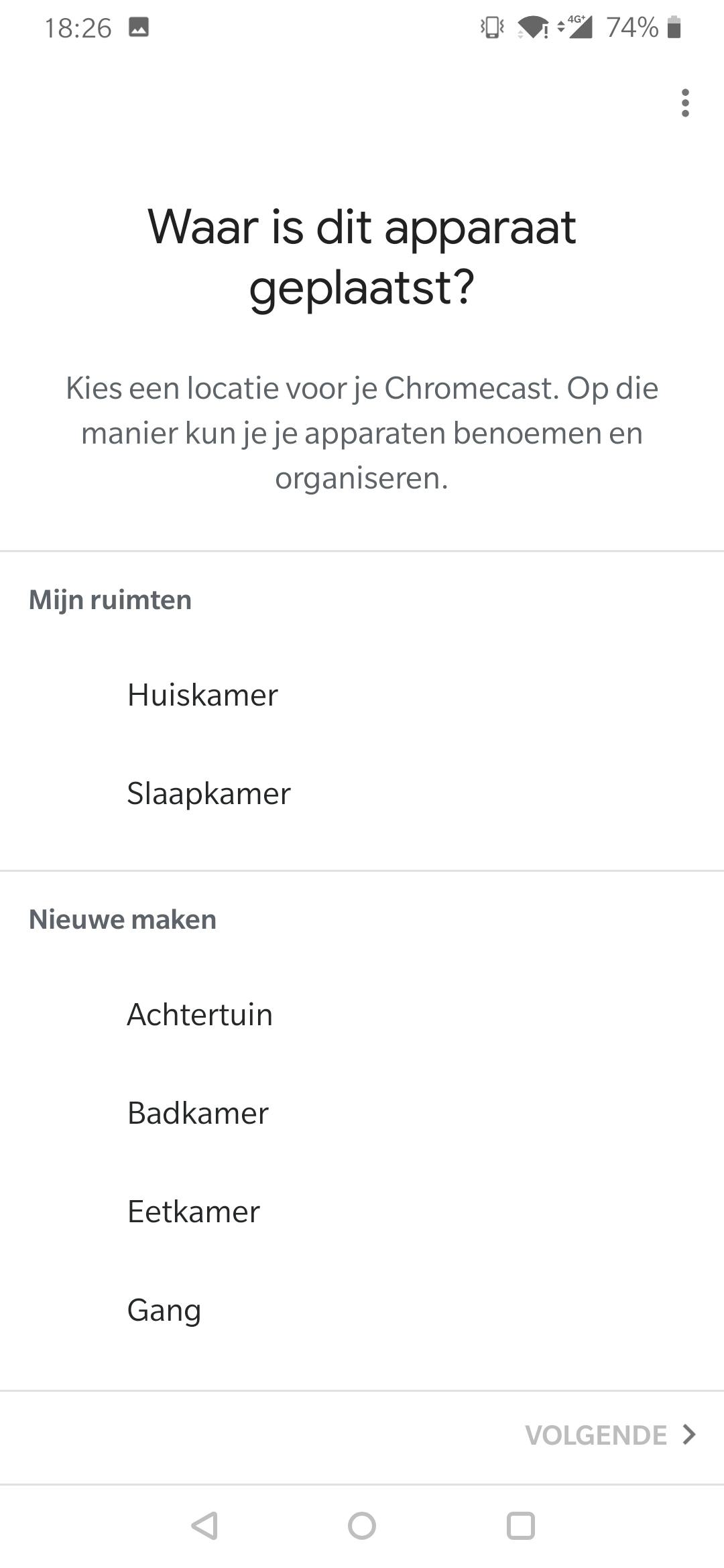The image size is (724, 1568).
Task: Tap the Wi-Fi signal status icon
Action: (x=533, y=27)
